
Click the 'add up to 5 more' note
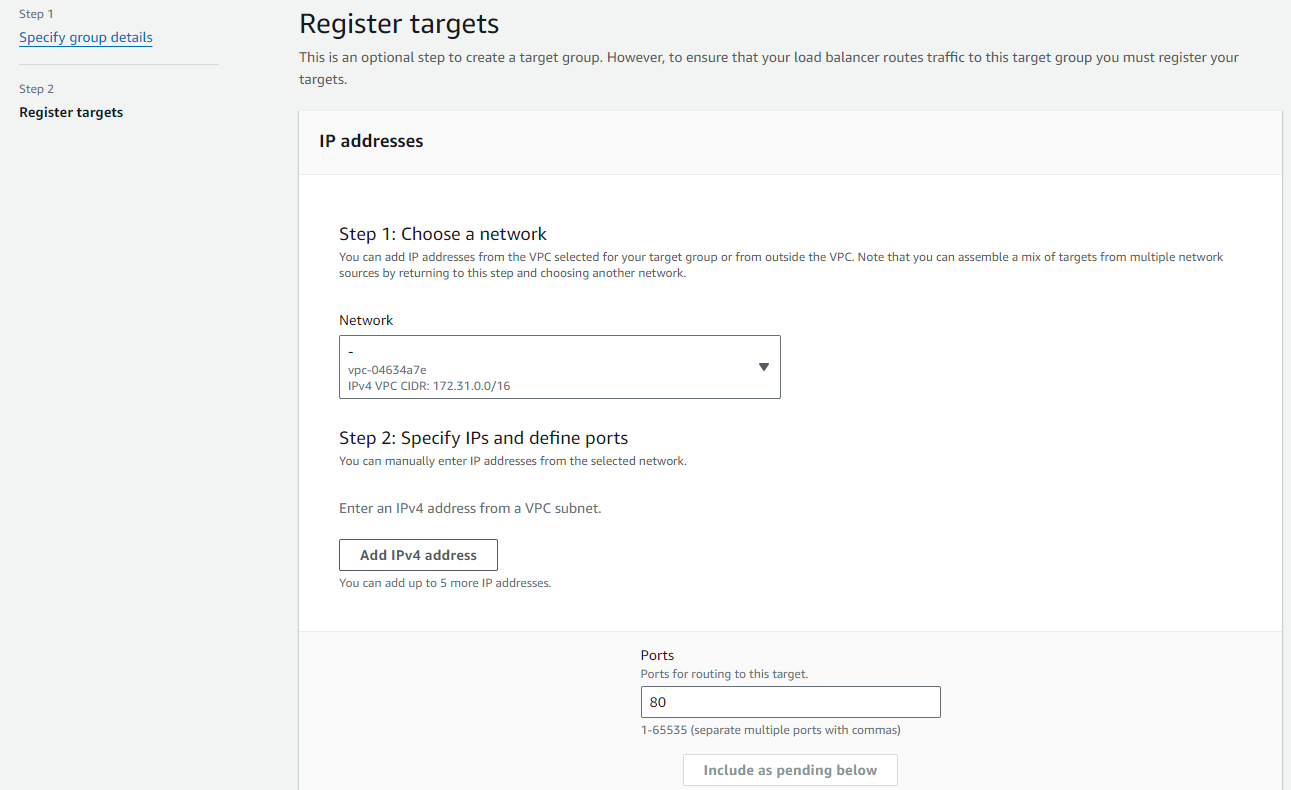click(x=445, y=583)
